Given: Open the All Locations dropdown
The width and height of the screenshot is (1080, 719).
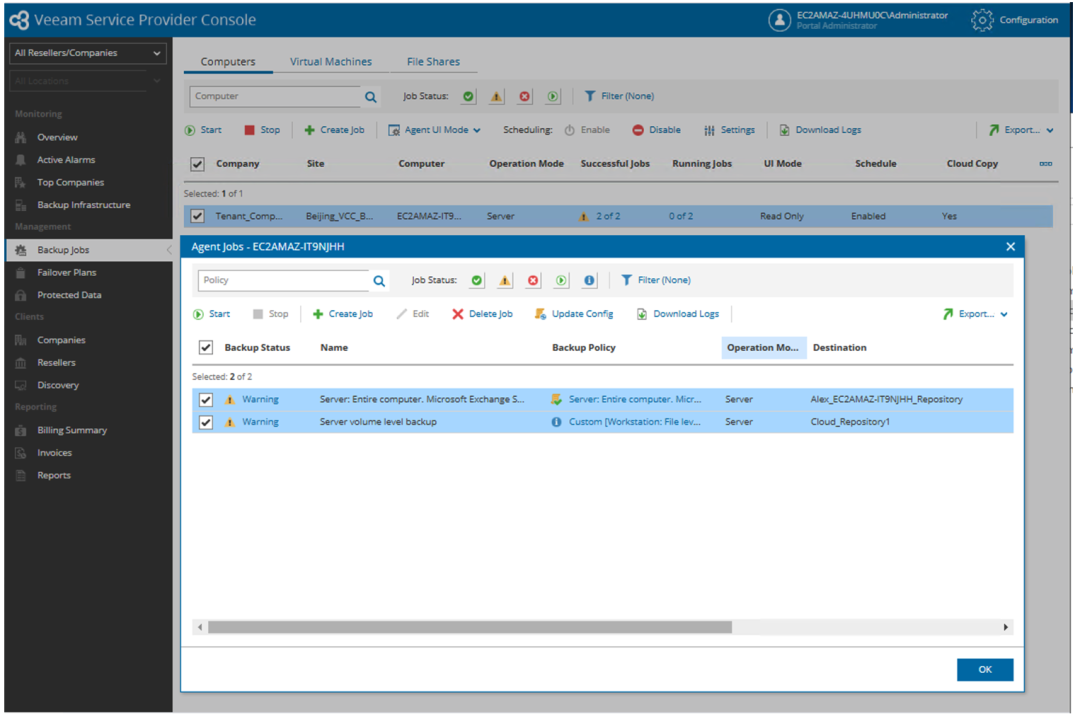Looking at the screenshot, I should click(x=87, y=81).
